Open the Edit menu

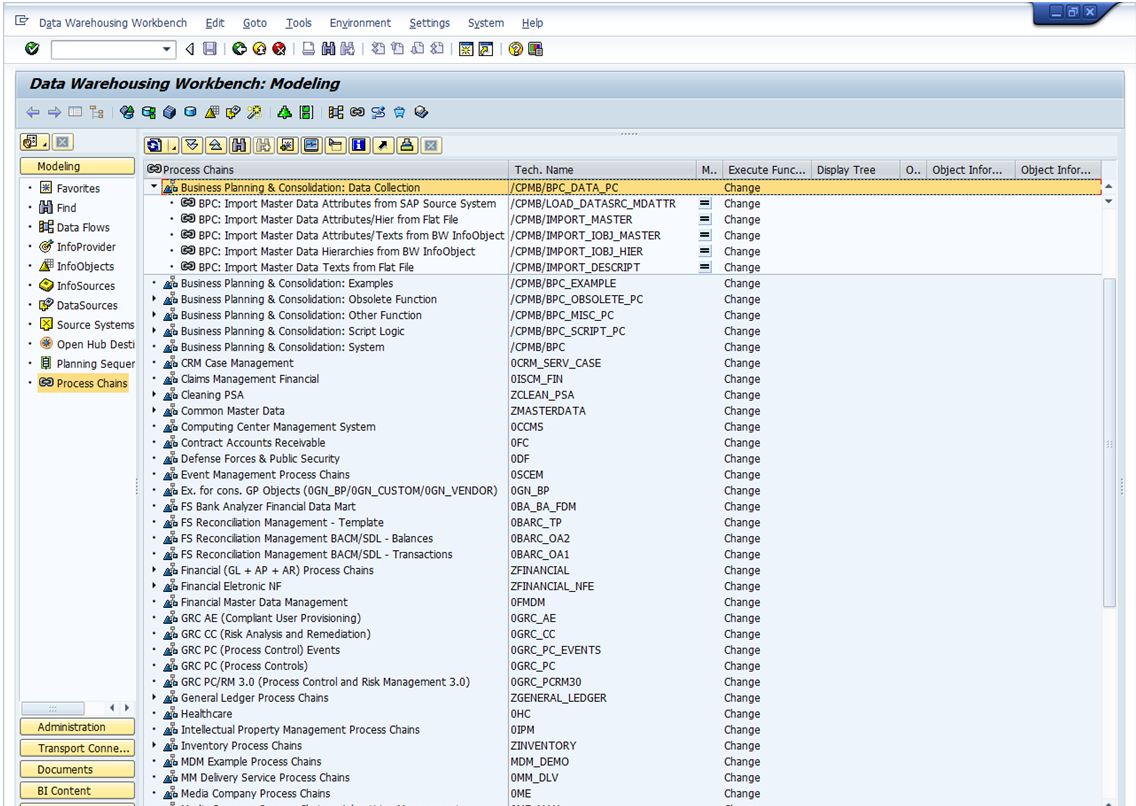[214, 22]
